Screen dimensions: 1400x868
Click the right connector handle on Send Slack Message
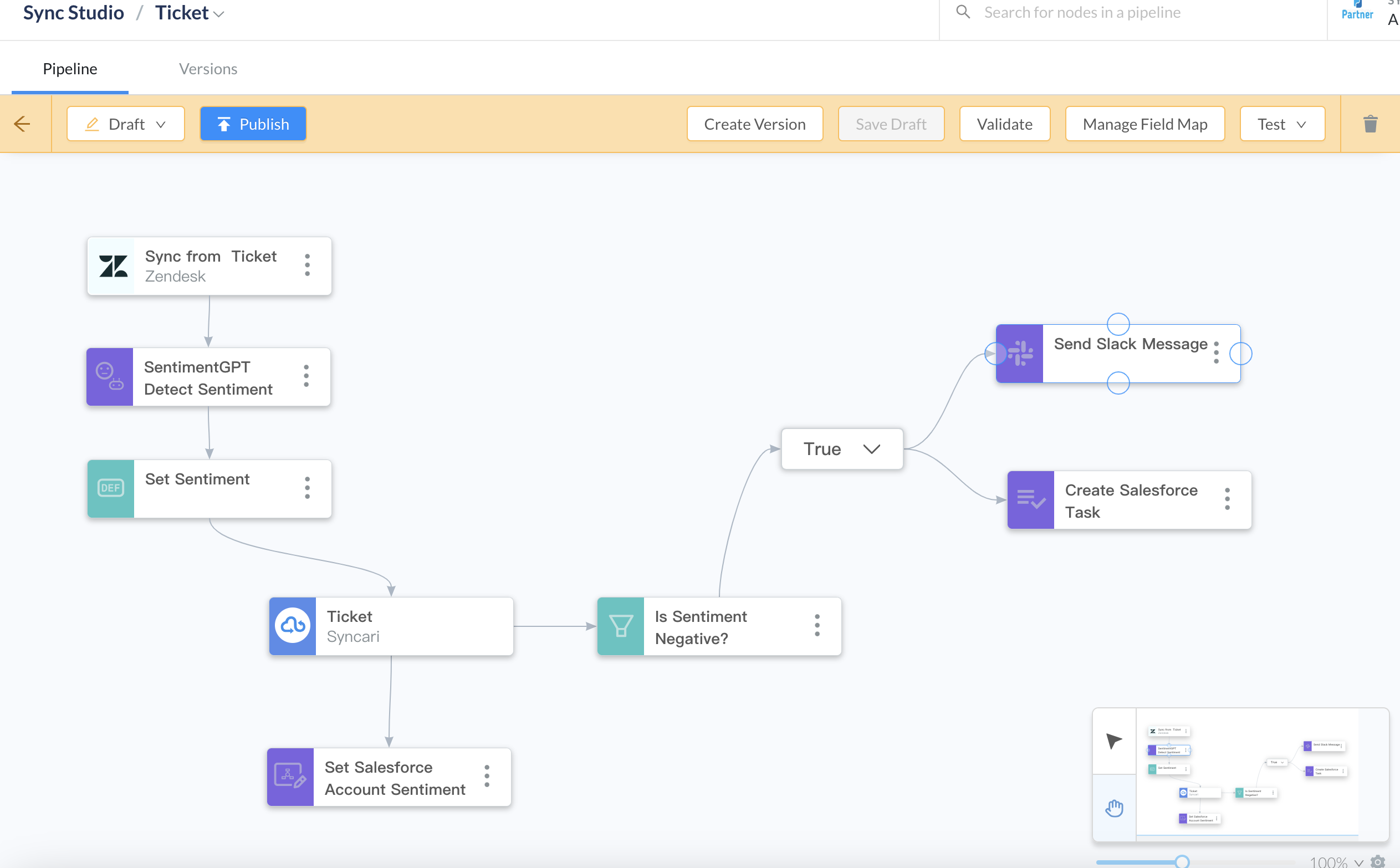pyautogui.click(x=1241, y=354)
